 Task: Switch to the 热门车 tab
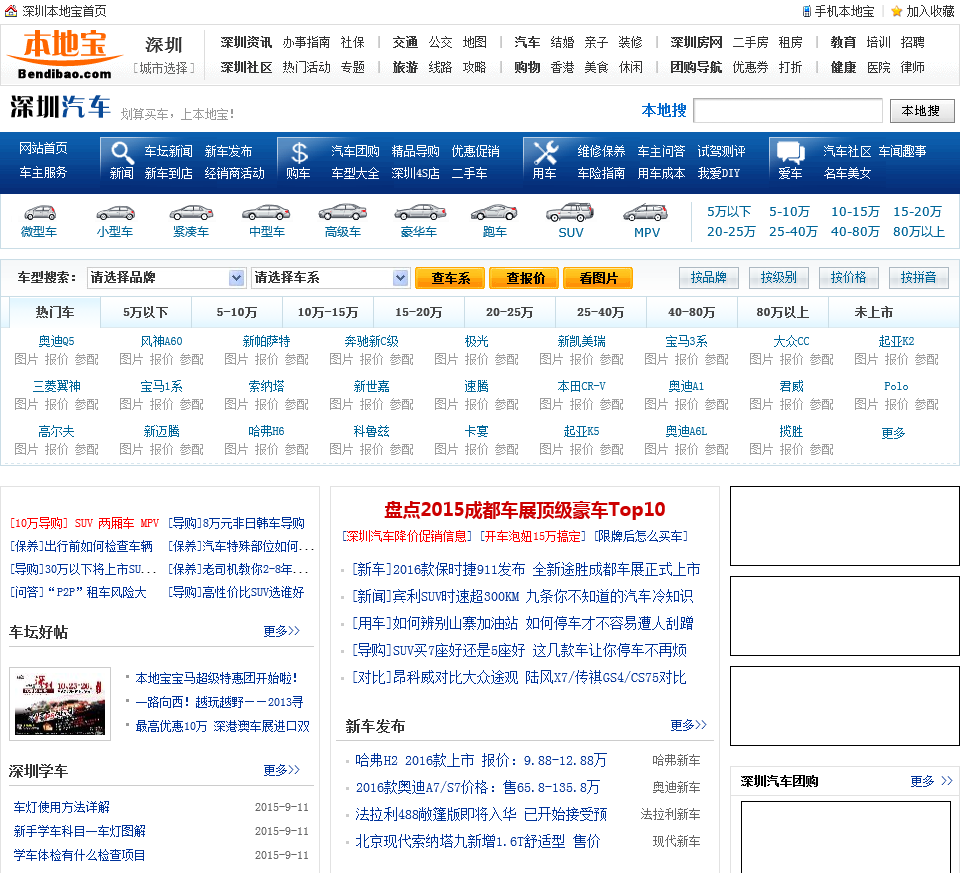[x=55, y=312]
